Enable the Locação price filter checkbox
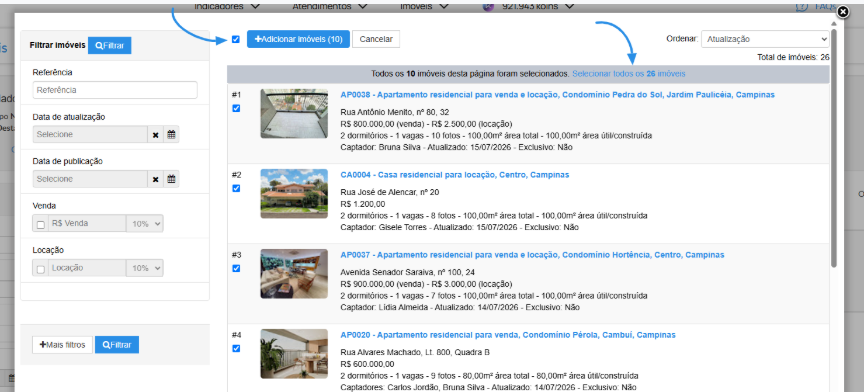This screenshot has height=392, width=864. pyautogui.click(x=40, y=269)
